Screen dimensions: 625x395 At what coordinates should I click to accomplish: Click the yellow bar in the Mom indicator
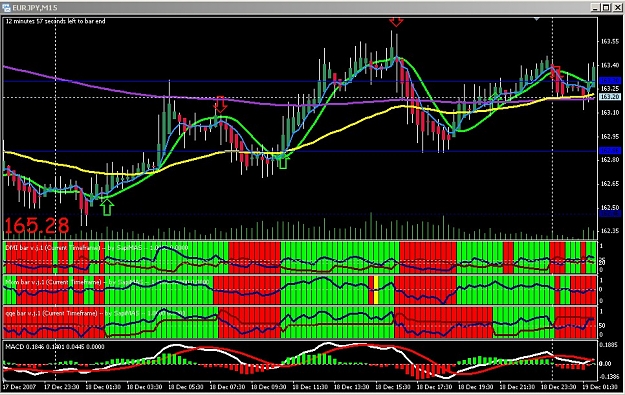pos(375,290)
